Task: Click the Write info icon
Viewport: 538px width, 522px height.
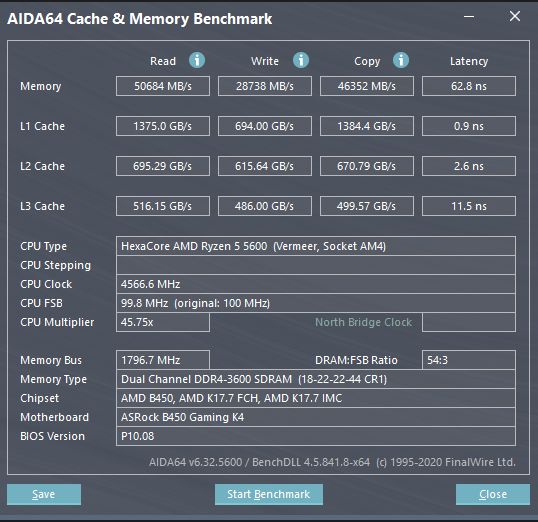Action: 301,60
